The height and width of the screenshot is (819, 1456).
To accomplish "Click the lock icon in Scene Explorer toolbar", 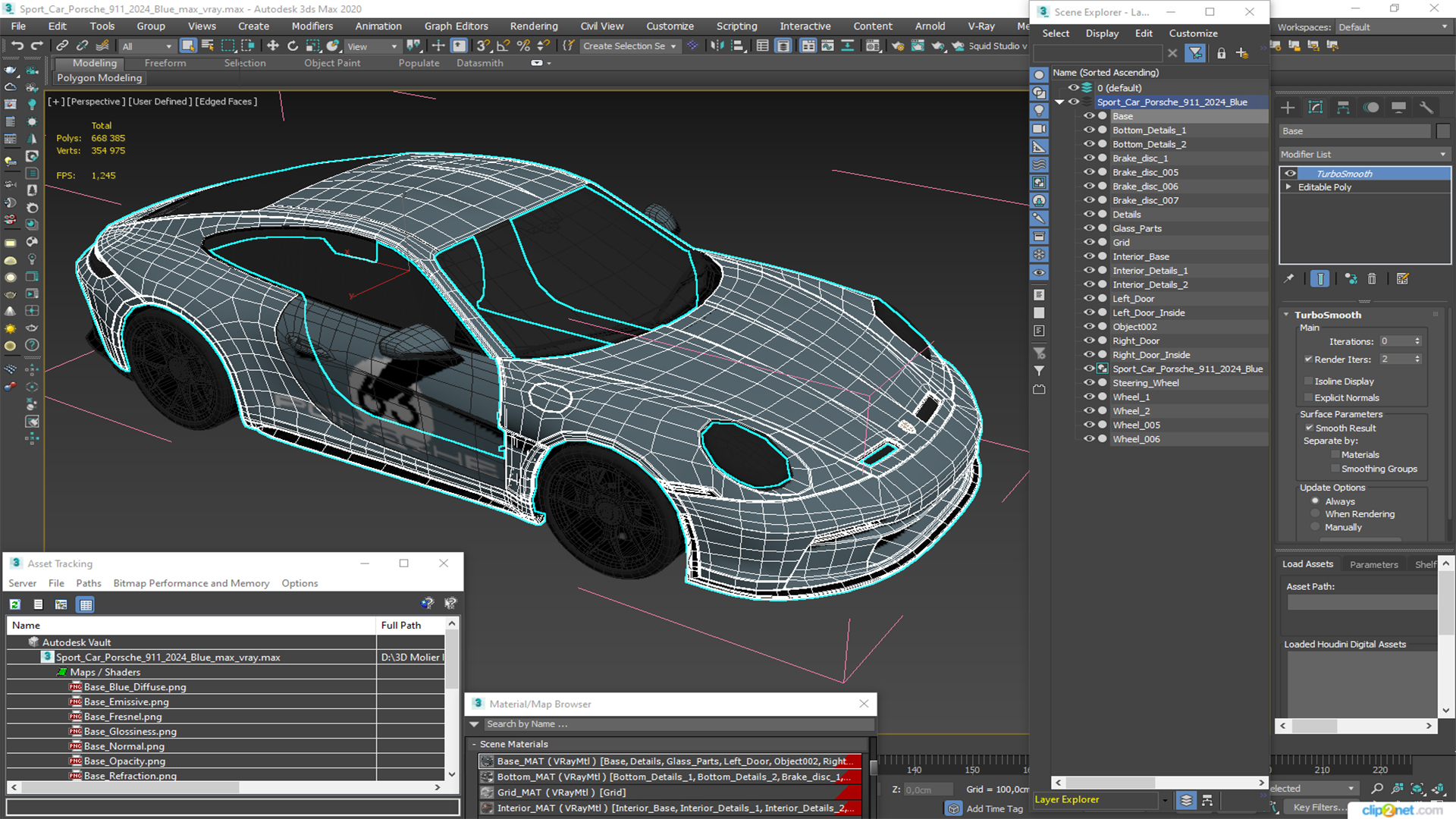I will 1221,53.
